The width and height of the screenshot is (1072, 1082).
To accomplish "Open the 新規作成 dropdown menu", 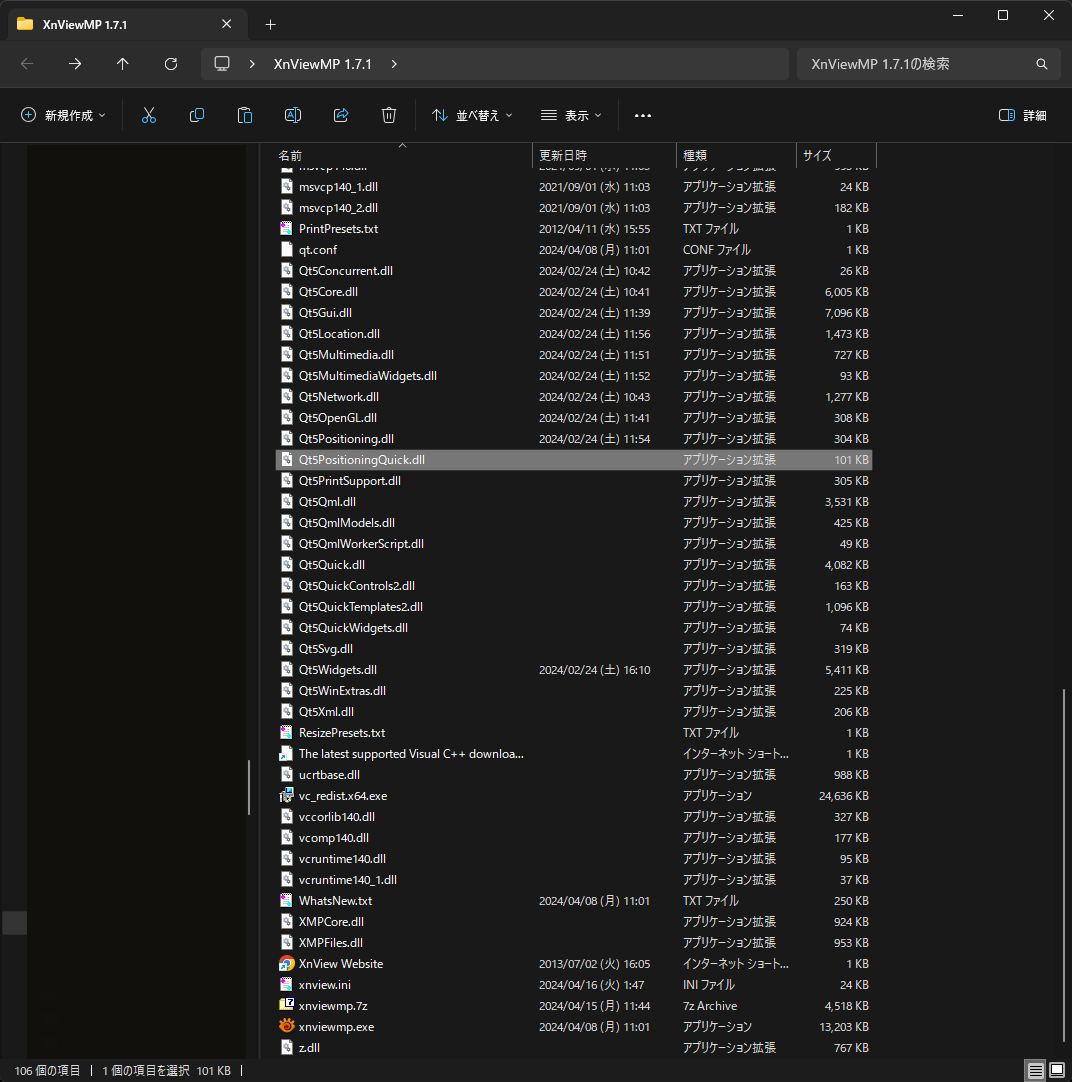I will tap(63, 116).
